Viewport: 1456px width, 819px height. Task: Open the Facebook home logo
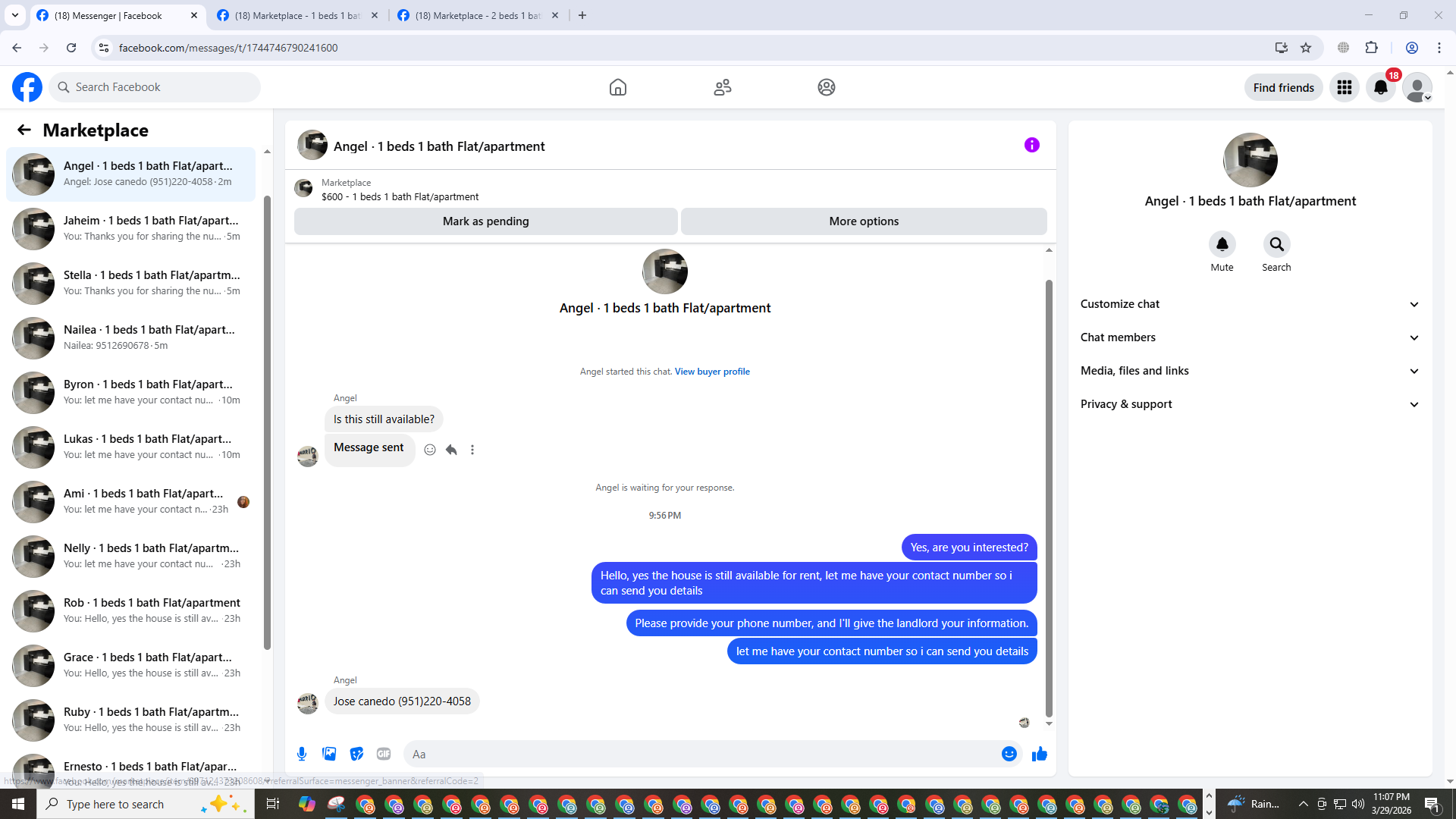click(x=27, y=87)
